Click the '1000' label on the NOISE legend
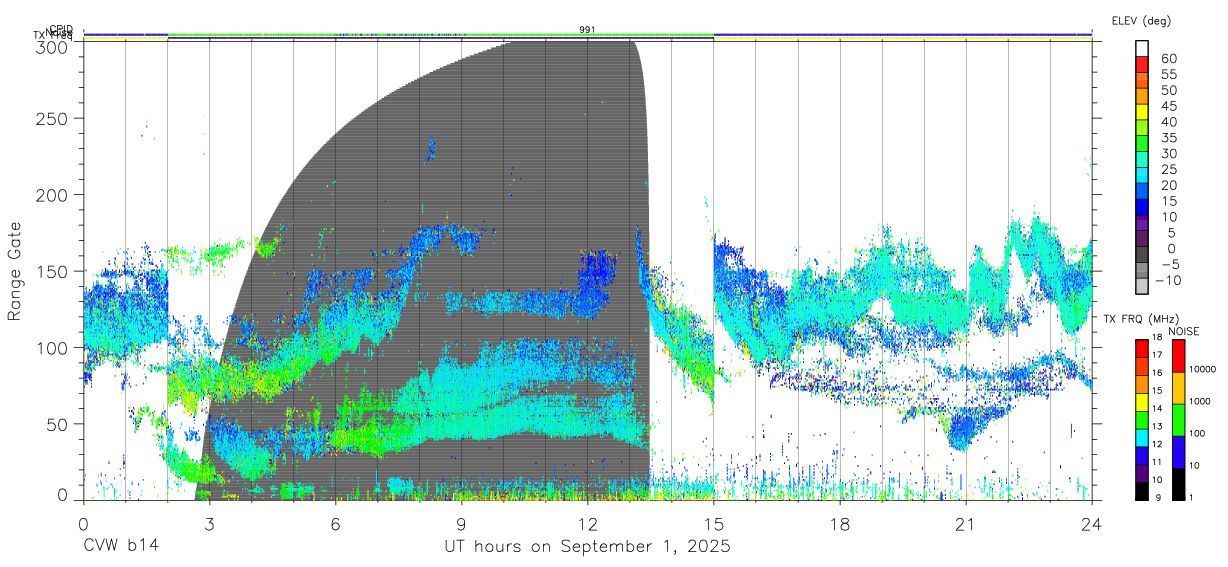 tap(1202, 401)
